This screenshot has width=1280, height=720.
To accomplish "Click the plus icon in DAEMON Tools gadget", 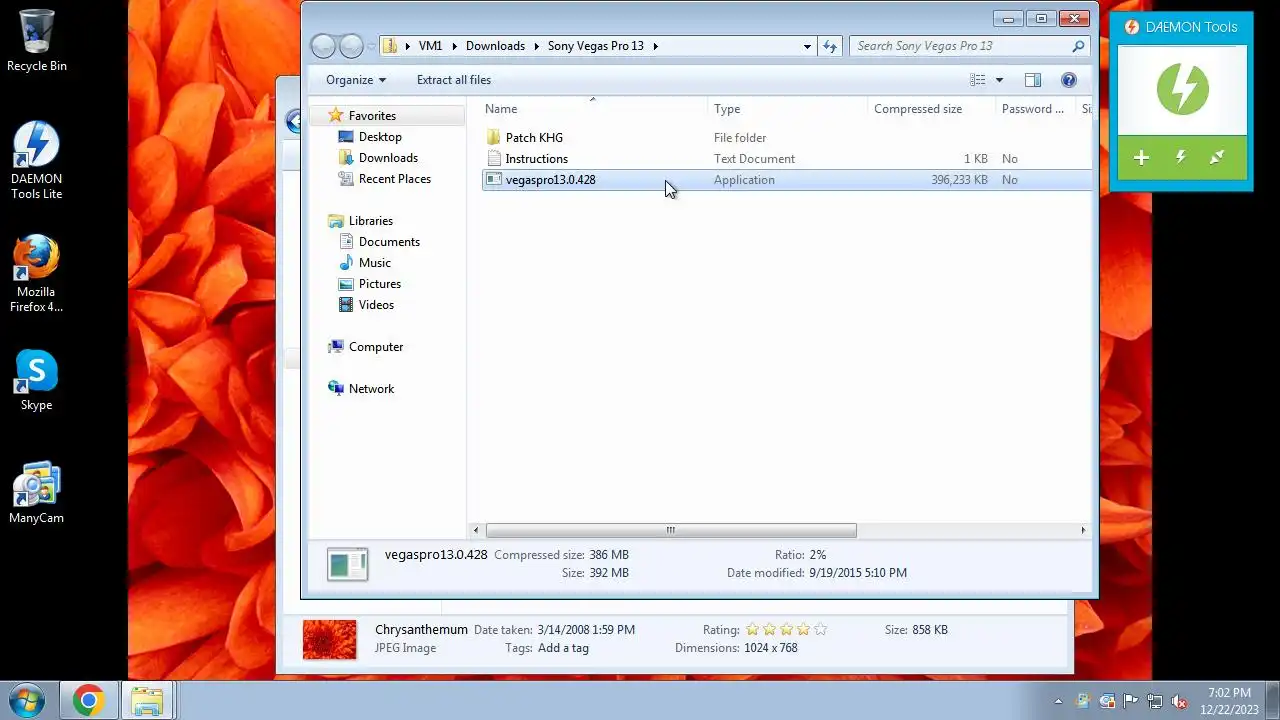I will 1141,158.
